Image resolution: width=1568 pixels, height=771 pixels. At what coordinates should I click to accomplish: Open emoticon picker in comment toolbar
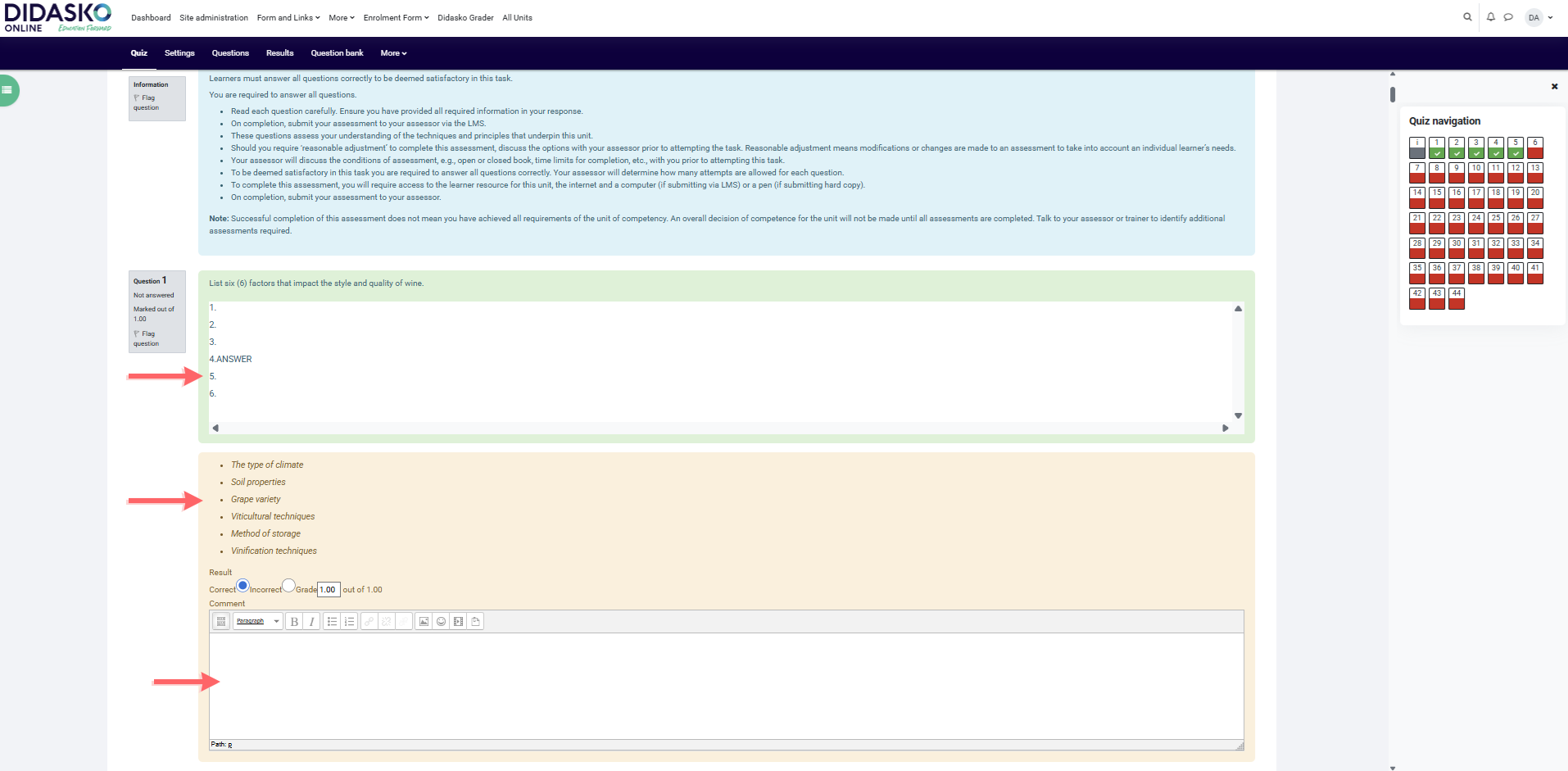(x=441, y=622)
